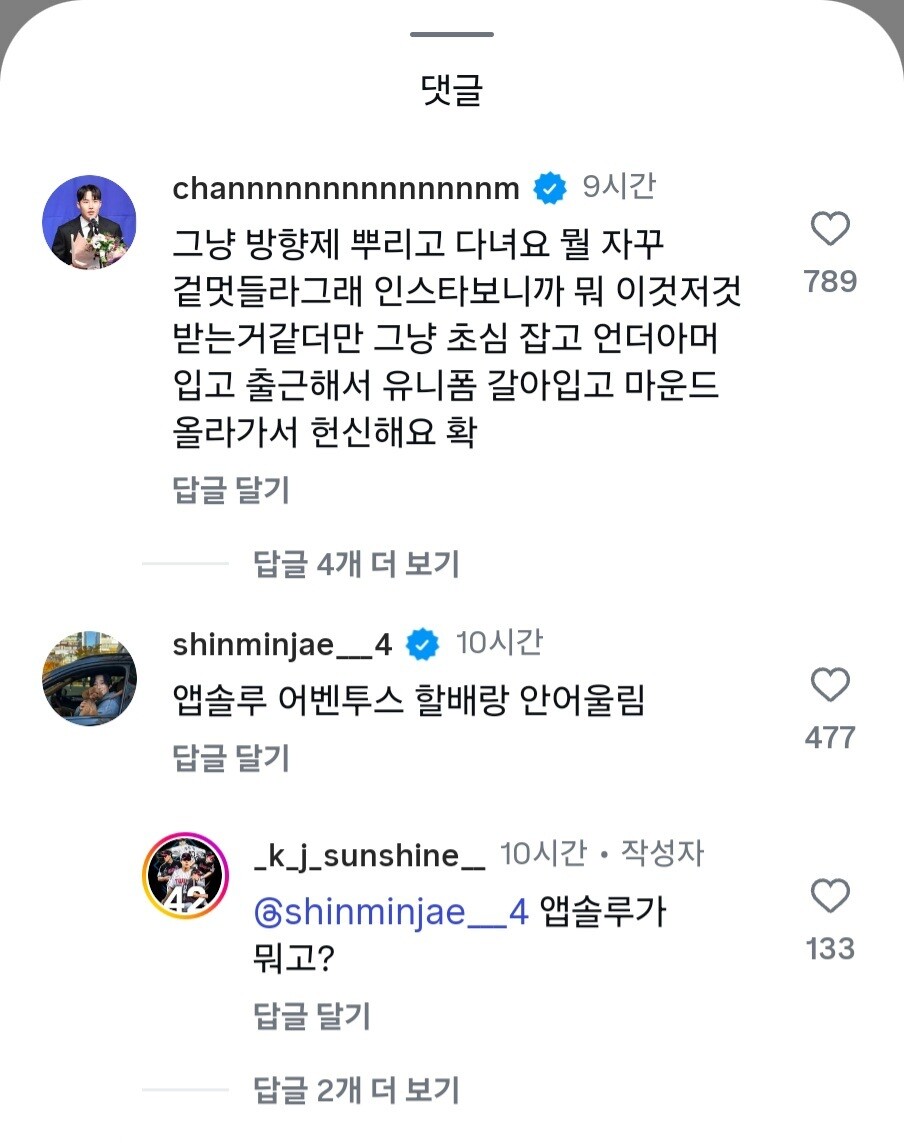The image size is (904, 1143).
Task: Reply to shinminjae__4's comment via 답글 달기
Action: click(231, 757)
